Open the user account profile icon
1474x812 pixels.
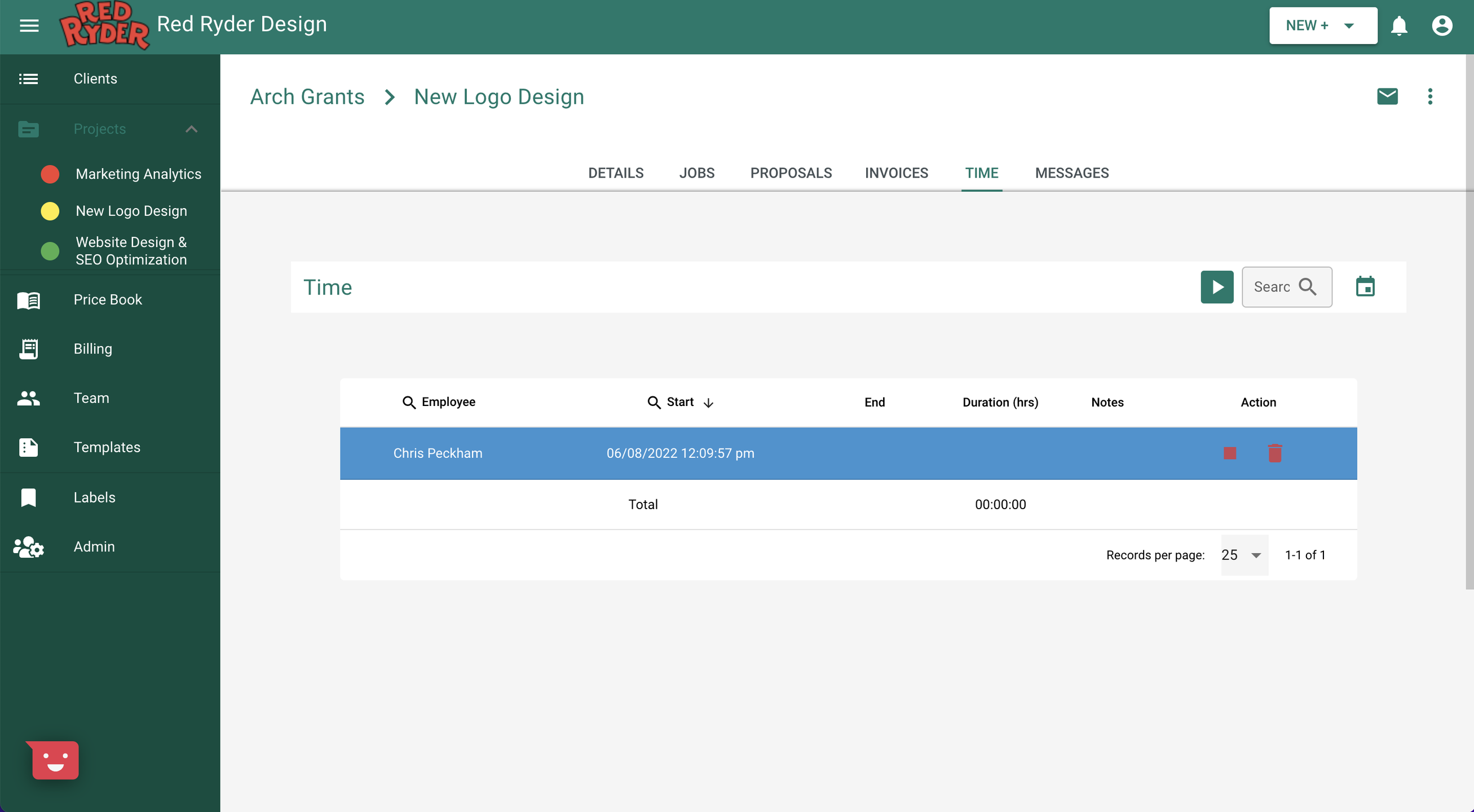pyautogui.click(x=1441, y=26)
